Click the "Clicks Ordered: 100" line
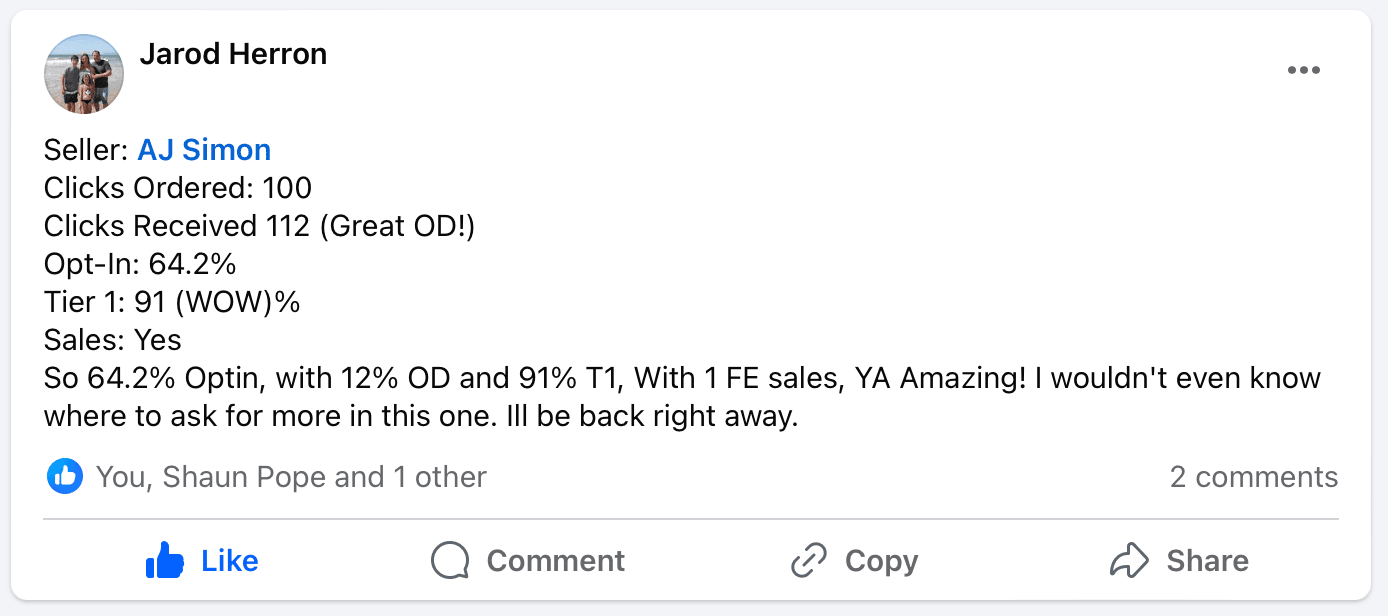 178,188
